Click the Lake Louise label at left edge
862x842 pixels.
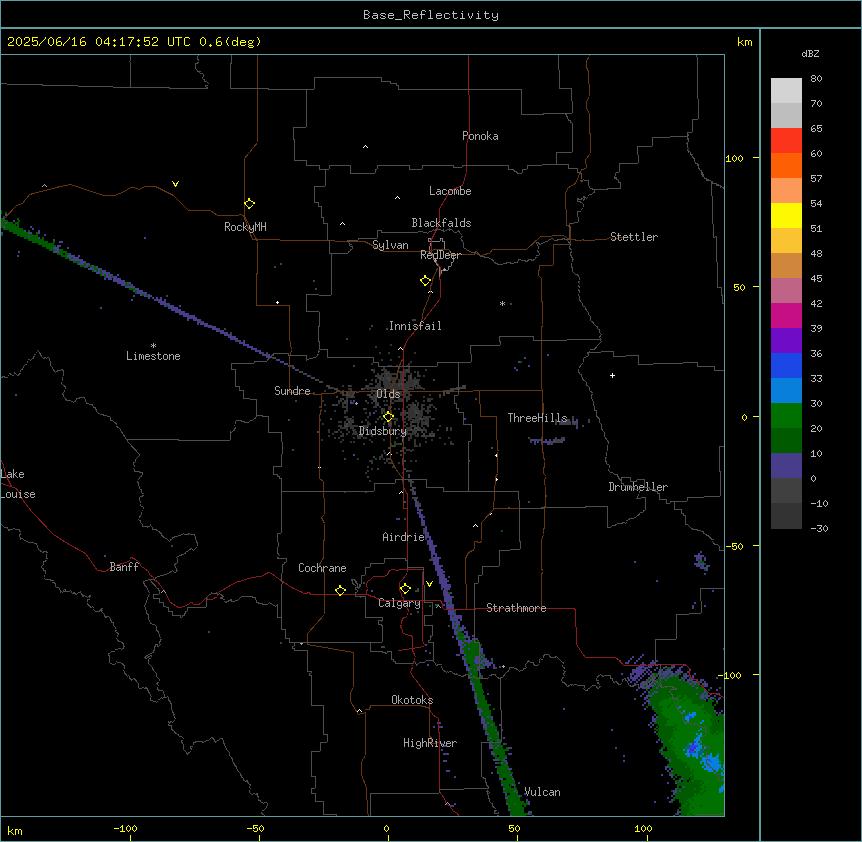[x=18, y=484]
